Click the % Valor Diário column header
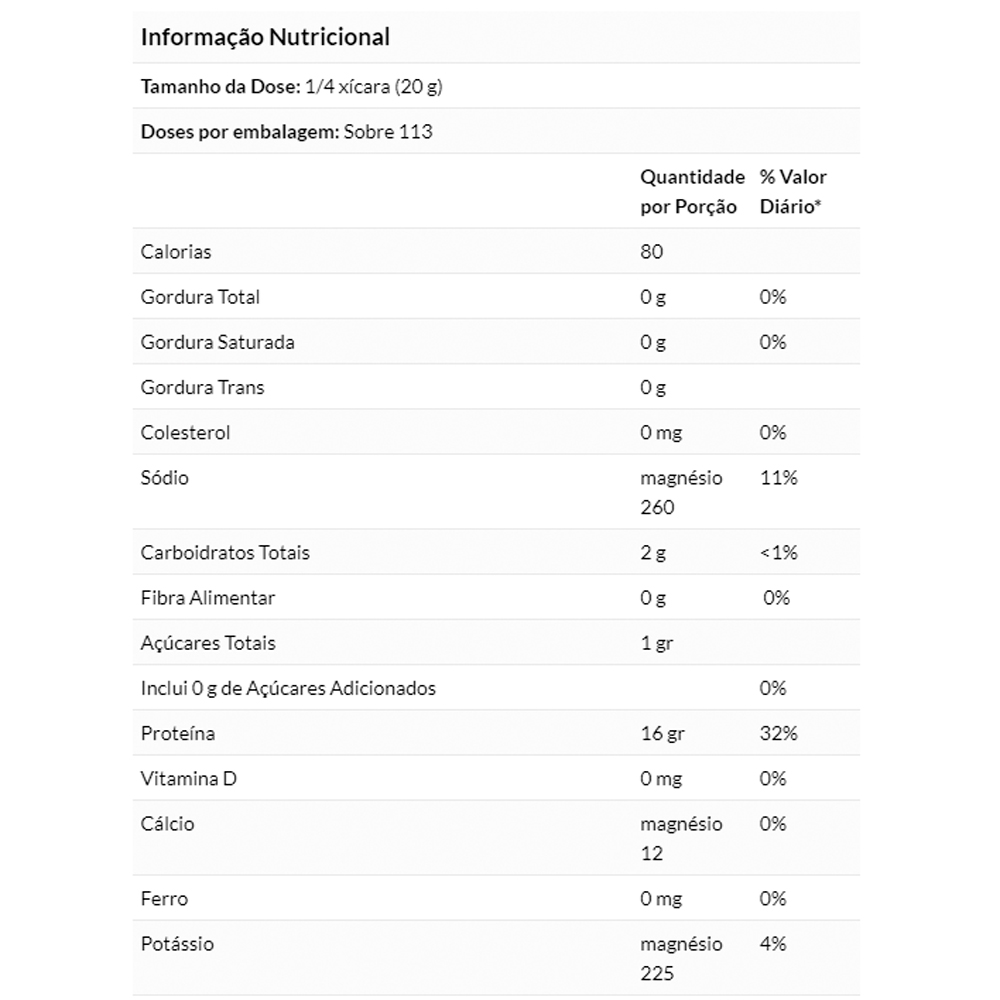The width and height of the screenshot is (1000, 1000). pos(793,191)
